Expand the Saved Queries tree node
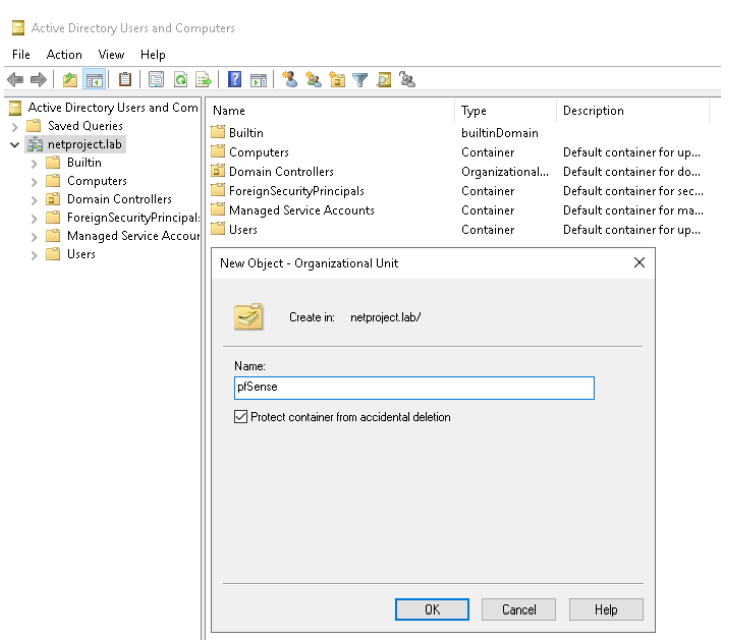Image resolution: width=738 pixels, height=642 pixels. click(12, 126)
